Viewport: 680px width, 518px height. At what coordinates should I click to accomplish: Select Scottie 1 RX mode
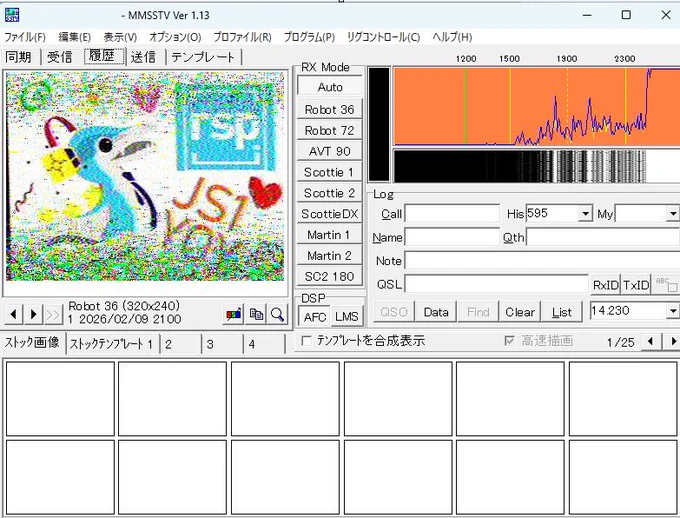(x=330, y=172)
